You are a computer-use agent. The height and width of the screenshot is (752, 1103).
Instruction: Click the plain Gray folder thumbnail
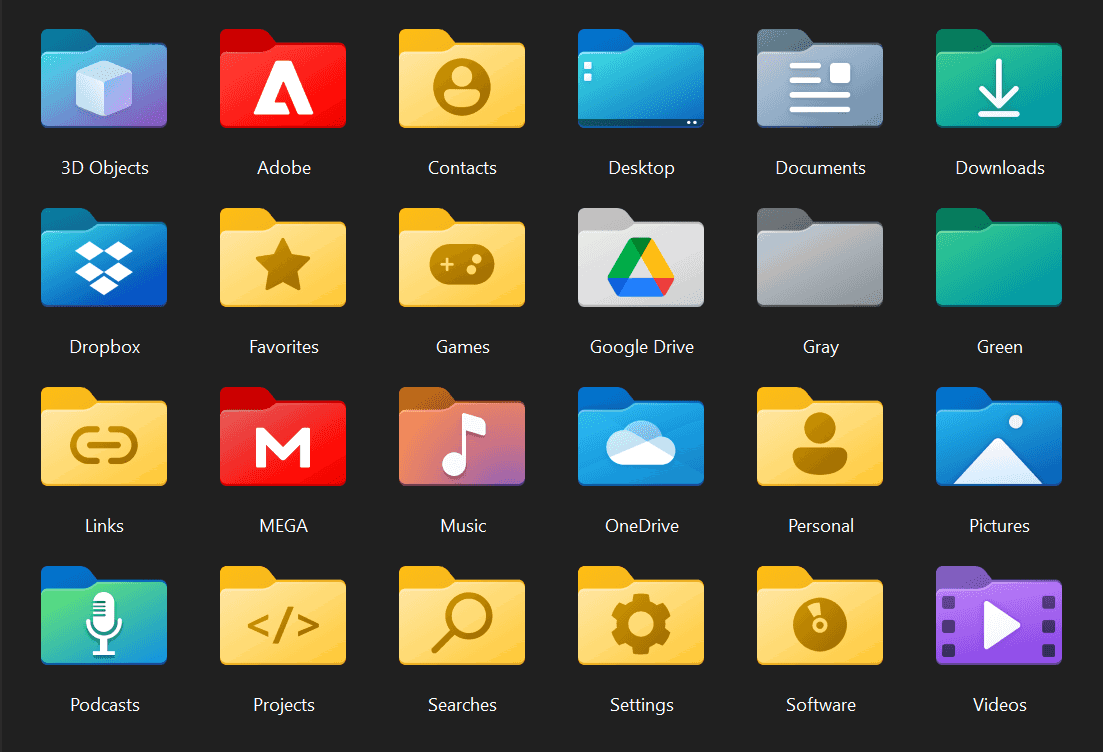coord(820,259)
